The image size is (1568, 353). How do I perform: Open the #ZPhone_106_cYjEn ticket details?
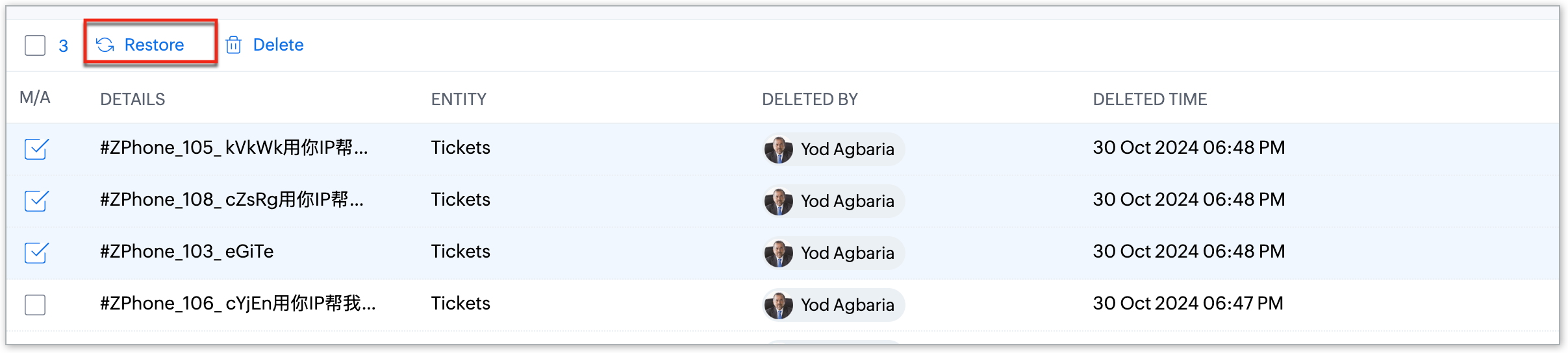238,304
